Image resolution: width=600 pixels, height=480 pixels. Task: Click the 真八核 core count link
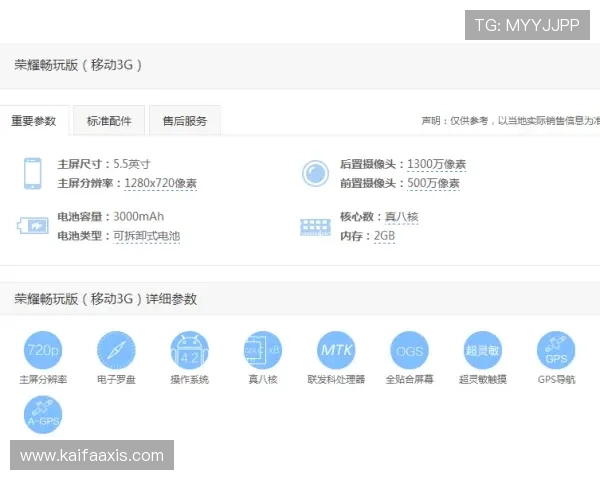click(401, 217)
